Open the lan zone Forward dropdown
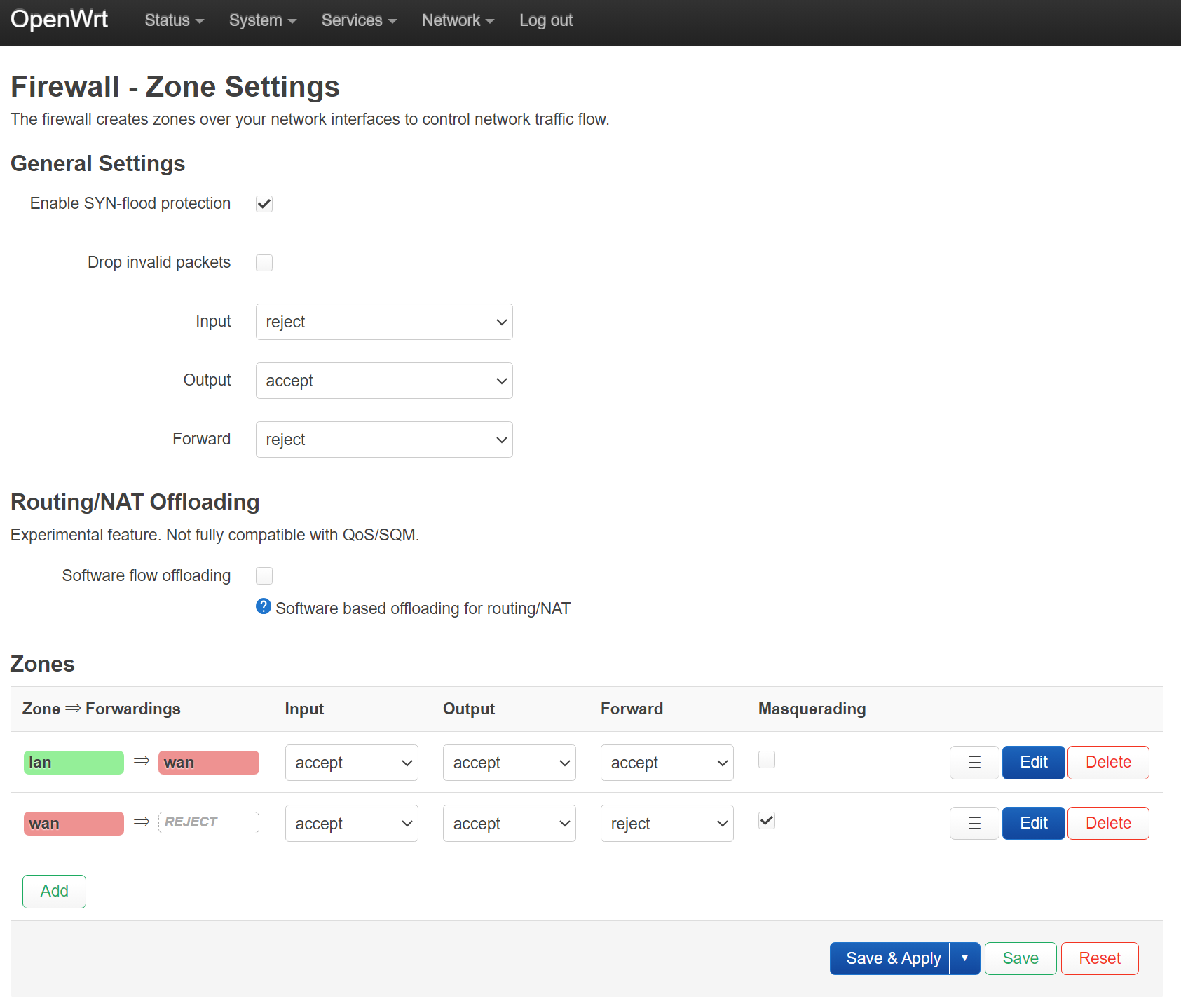The width and height of the screenshot is (1181, 1008). coord(667,763)
